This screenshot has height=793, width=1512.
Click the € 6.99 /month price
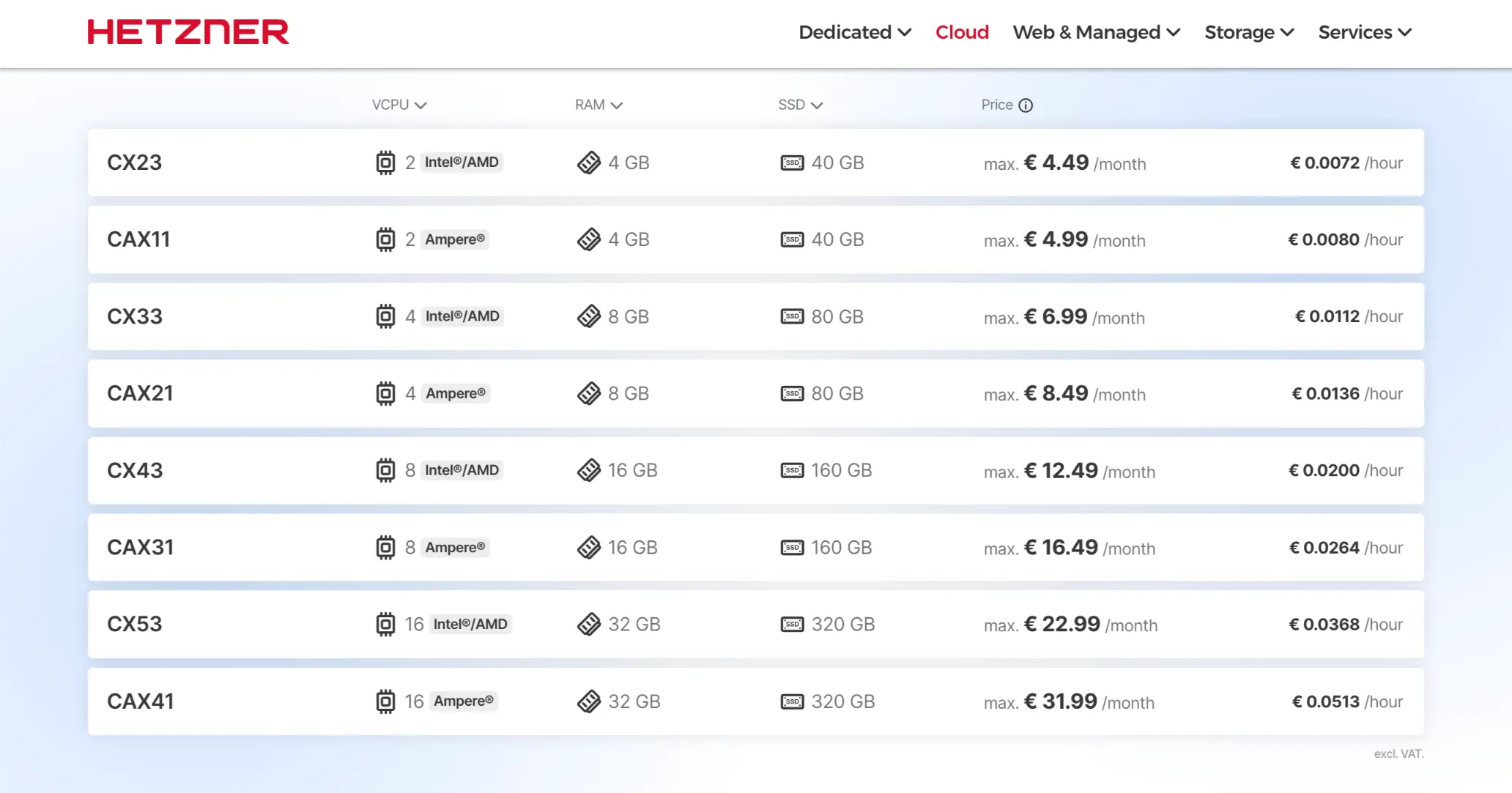[1084, 316]
